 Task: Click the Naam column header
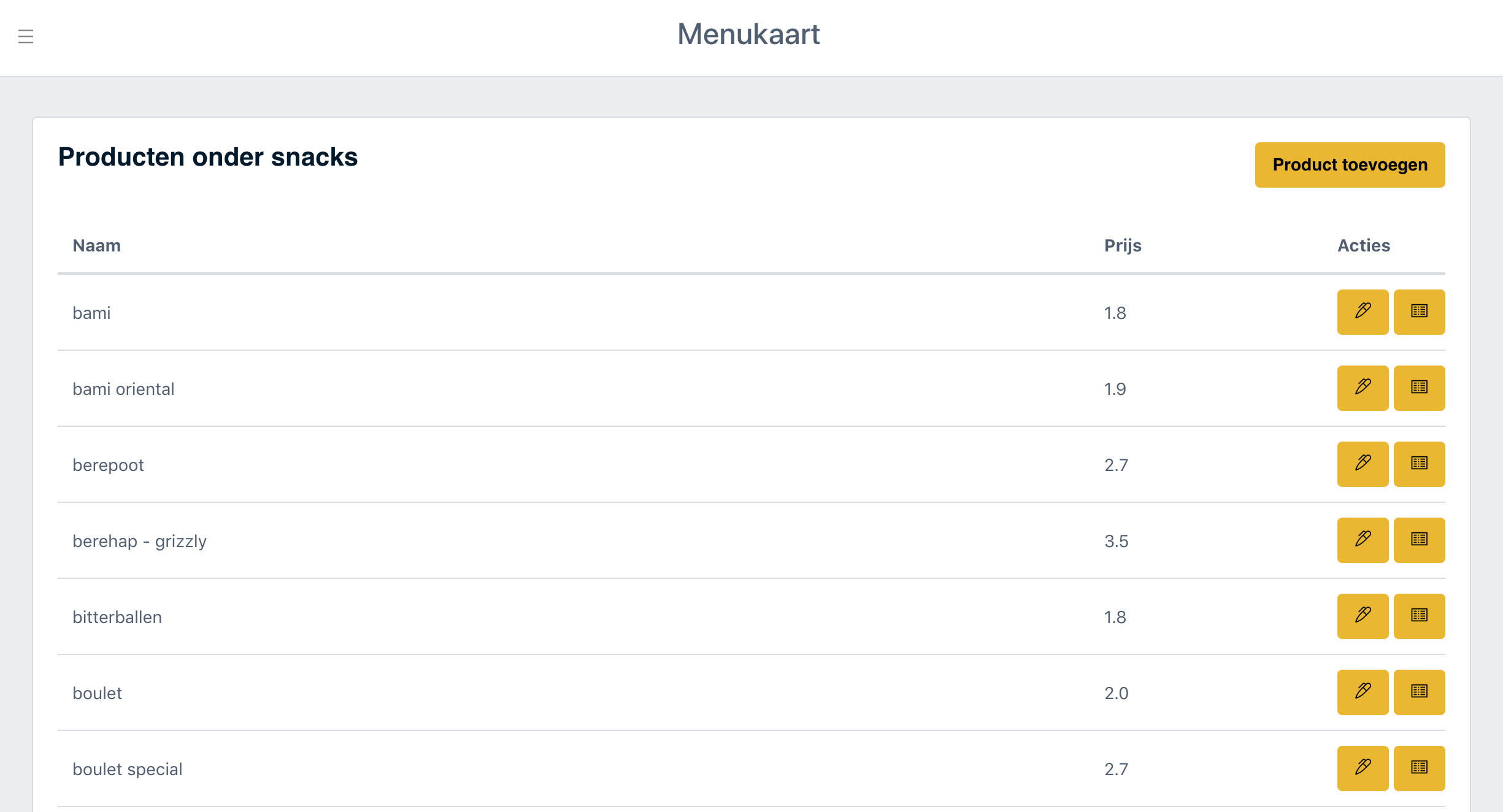pos(96,245)
